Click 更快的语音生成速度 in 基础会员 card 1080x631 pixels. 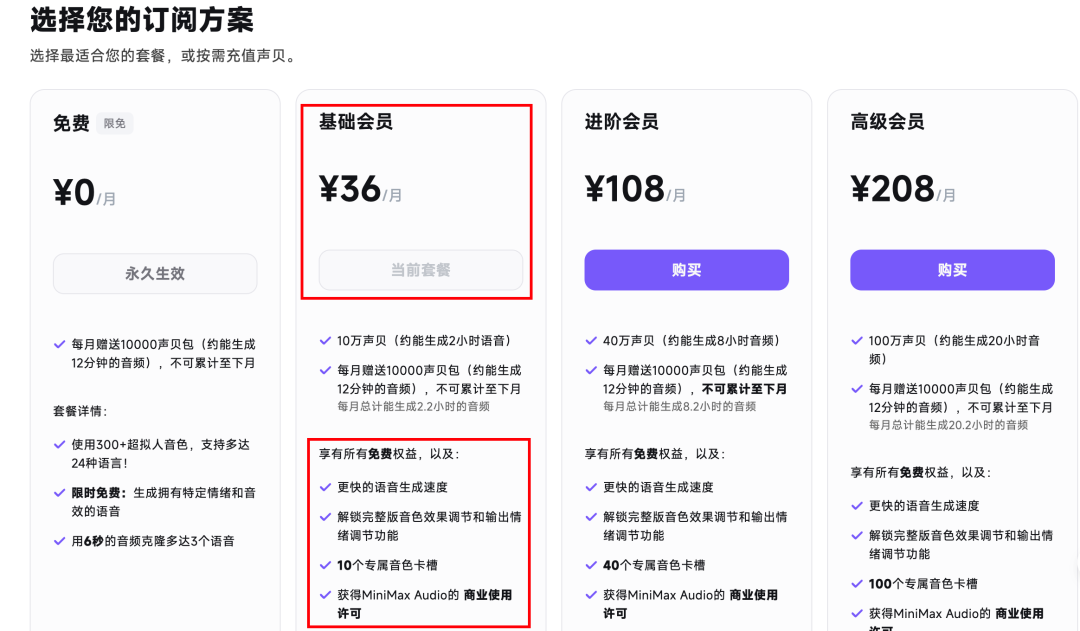click(x=393, y=487)
